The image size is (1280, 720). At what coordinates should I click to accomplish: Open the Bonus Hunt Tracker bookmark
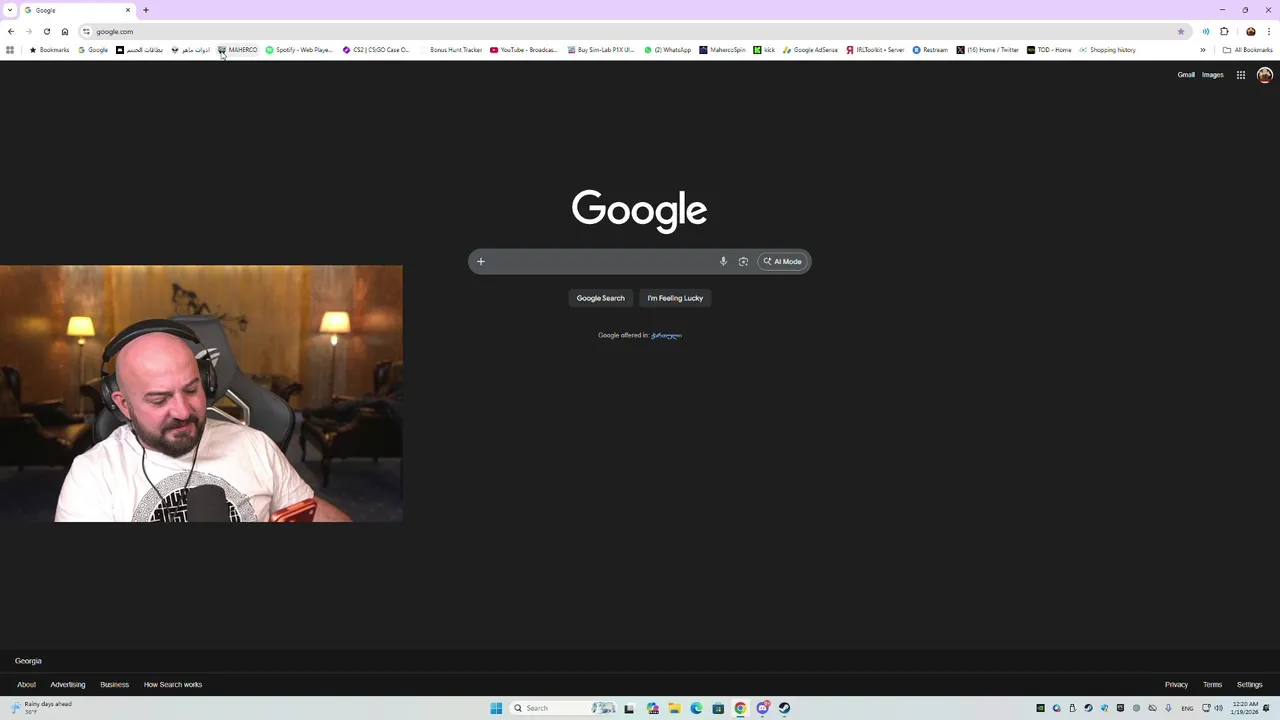451,50
